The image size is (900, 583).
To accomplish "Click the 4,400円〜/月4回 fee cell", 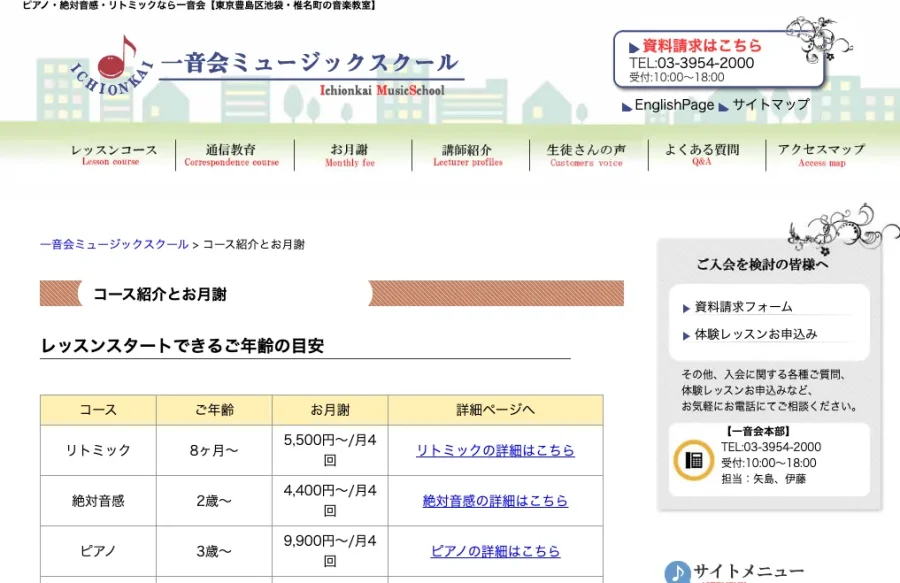I will (x=330, y=501).
